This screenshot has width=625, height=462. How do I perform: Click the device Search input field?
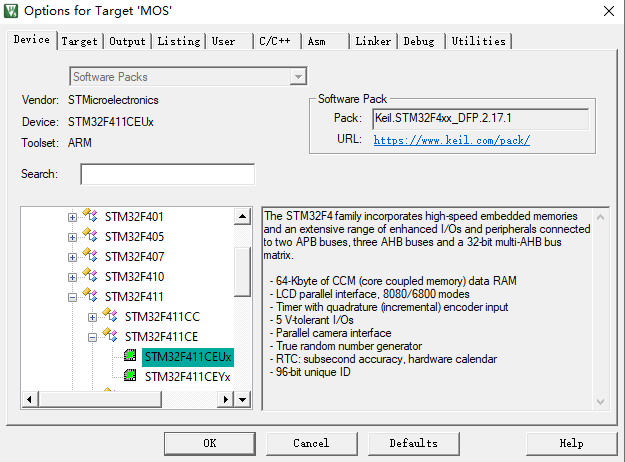[x=167, y=174]
